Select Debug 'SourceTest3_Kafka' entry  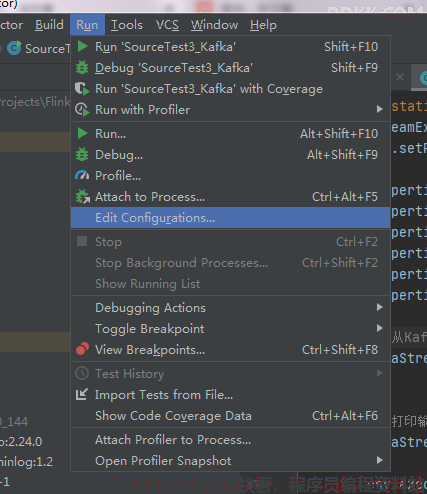[x=230, y=68]
